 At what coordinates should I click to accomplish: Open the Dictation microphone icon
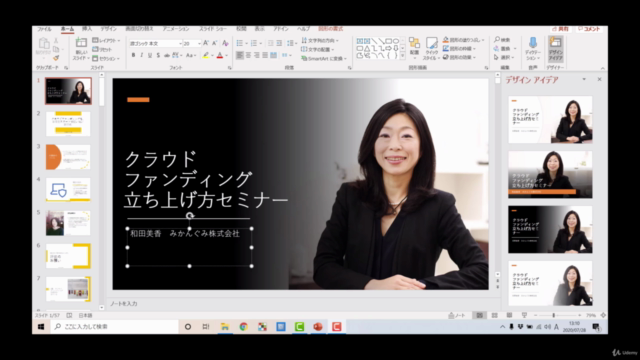tap(533, 42)
